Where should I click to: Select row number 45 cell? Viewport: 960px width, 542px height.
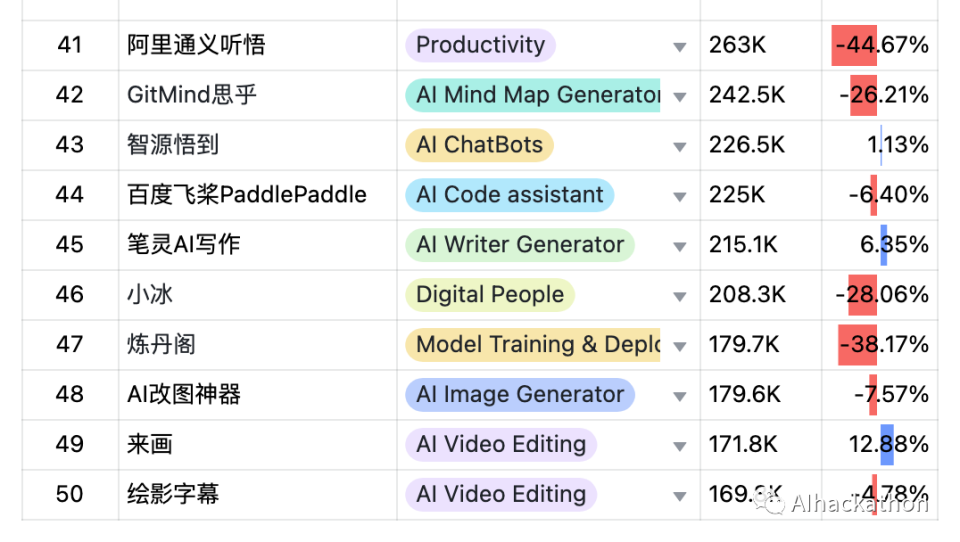[70, 245]
